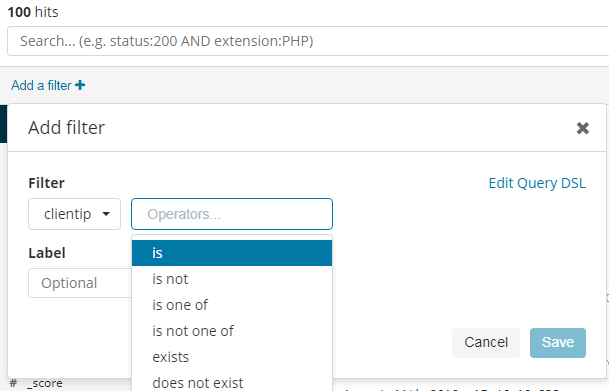Viewport: 609px width, 391px height.
Task: Click the Cancel button
Action: tap(486, 342)
